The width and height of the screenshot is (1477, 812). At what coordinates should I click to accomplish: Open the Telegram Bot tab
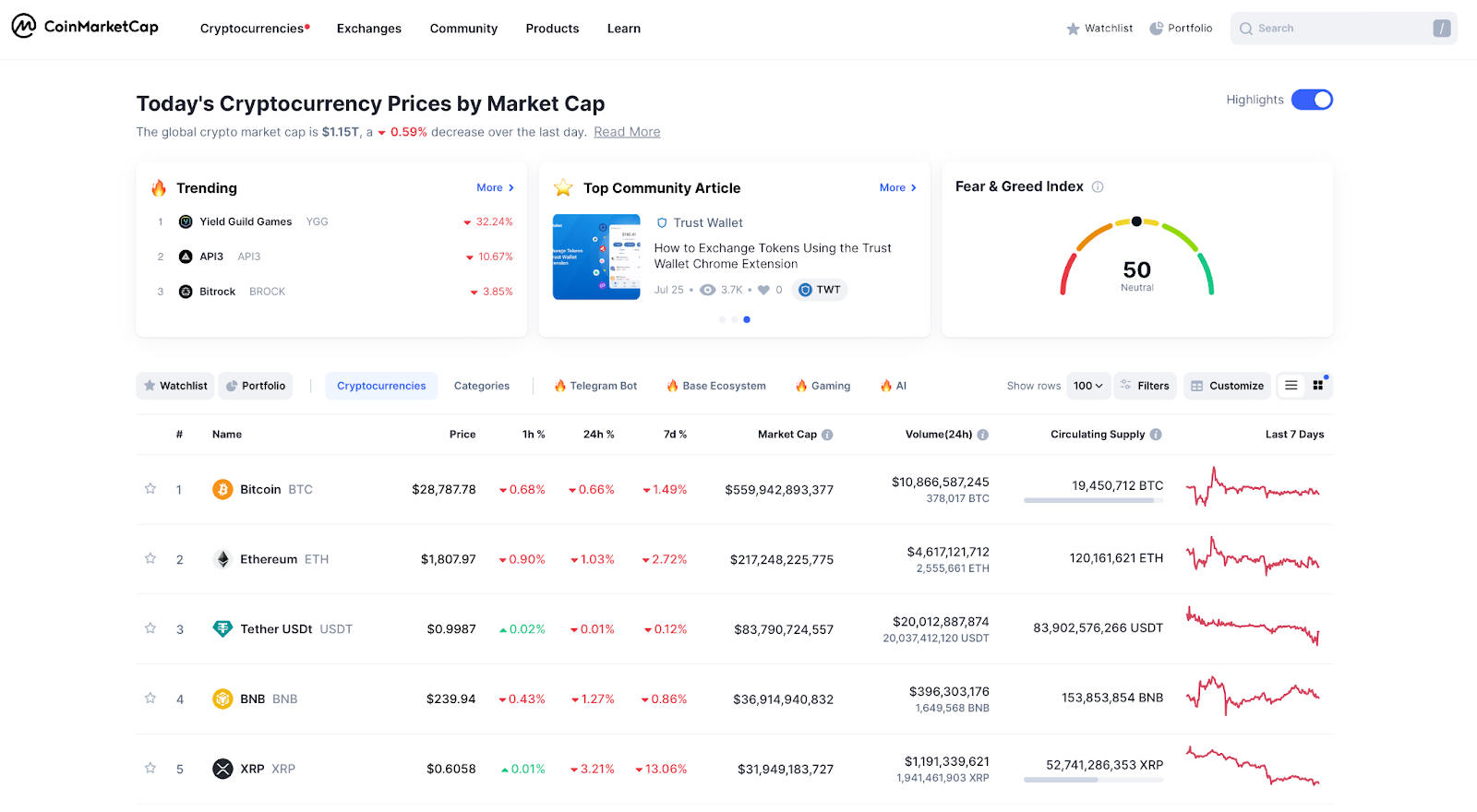click(595, 386)
